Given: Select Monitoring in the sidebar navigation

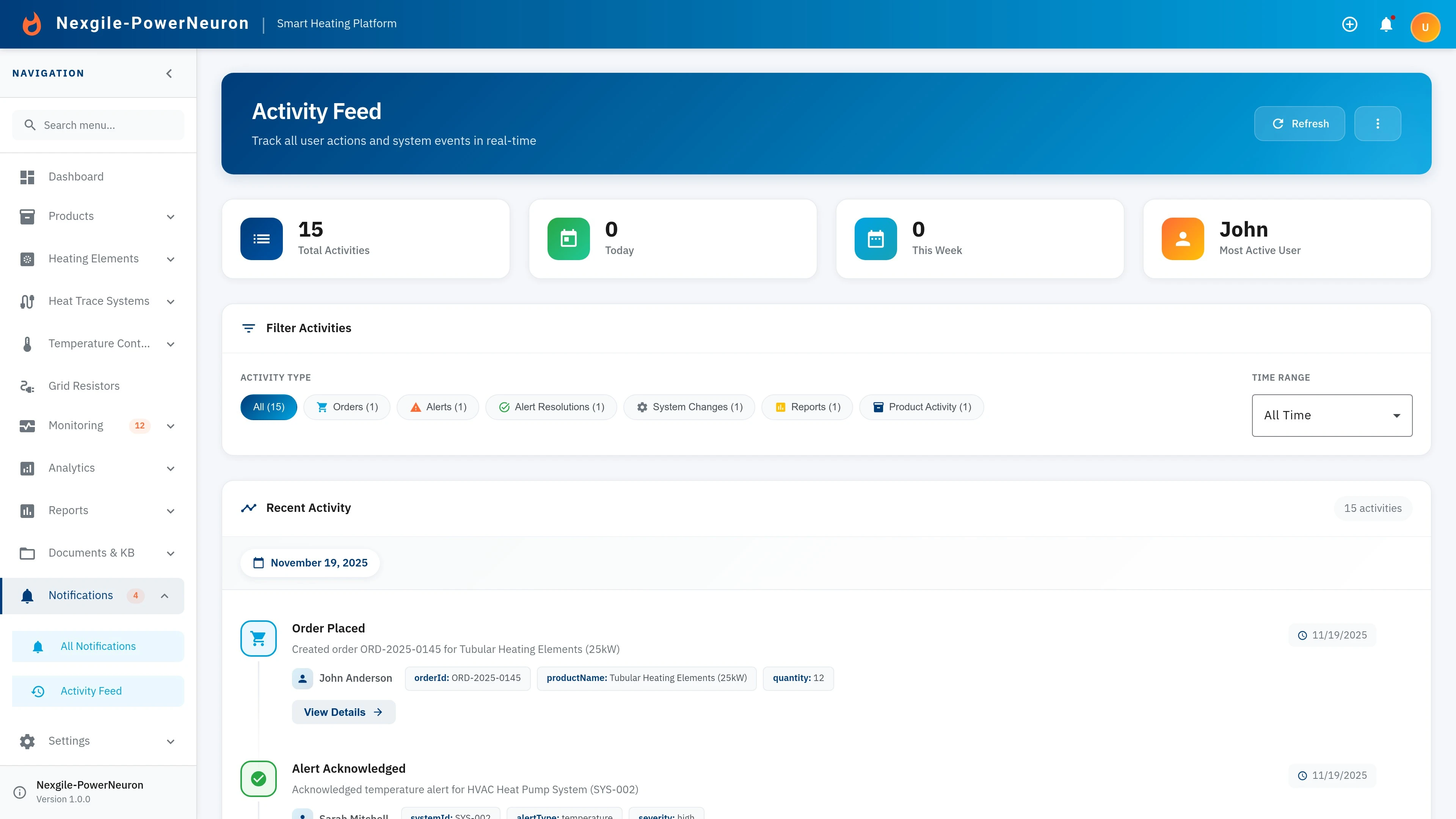Looking at the screenshot, I should click(x=76, y=425).
